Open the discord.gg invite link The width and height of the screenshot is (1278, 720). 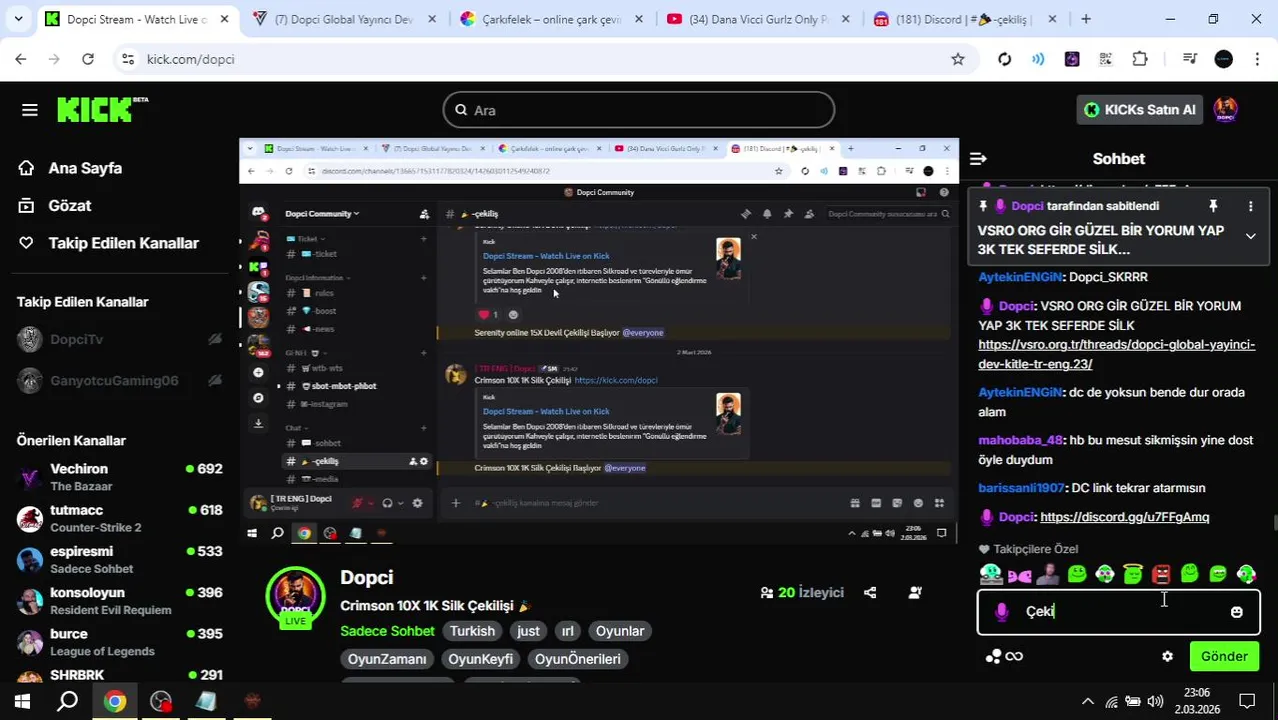(x=1124, y=517)
